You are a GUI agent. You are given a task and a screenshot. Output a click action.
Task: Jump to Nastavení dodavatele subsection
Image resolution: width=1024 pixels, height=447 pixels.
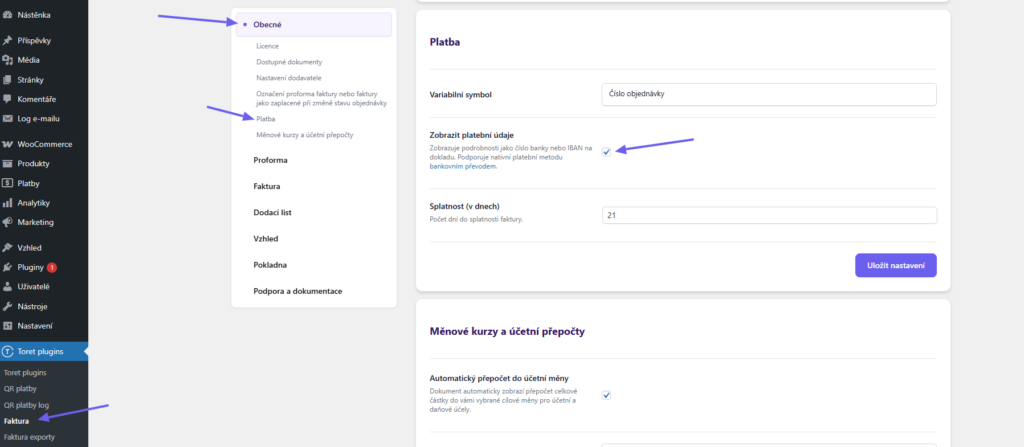pyautogui.click(x=289, y=78)
